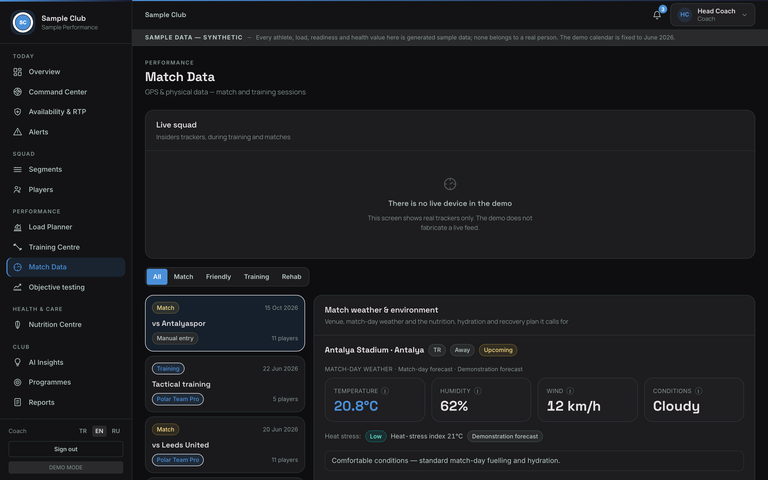The height and width of the screenshot is (480, 768).
Task: Click the Reports document icon
Action: [x=18, y=403]
